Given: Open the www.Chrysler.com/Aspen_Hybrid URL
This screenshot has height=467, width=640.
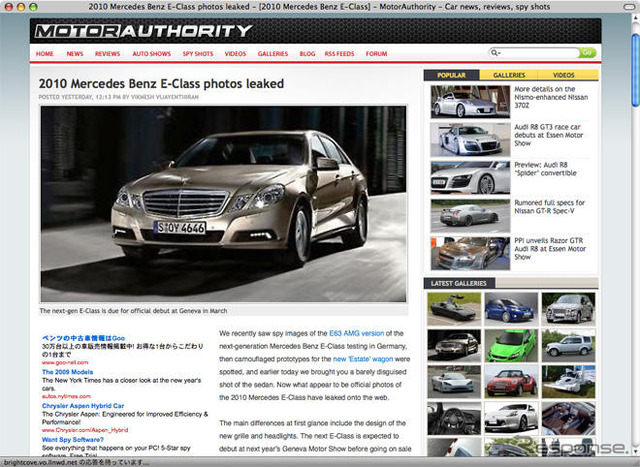Looking at the screenshot, I should point(85,430).
